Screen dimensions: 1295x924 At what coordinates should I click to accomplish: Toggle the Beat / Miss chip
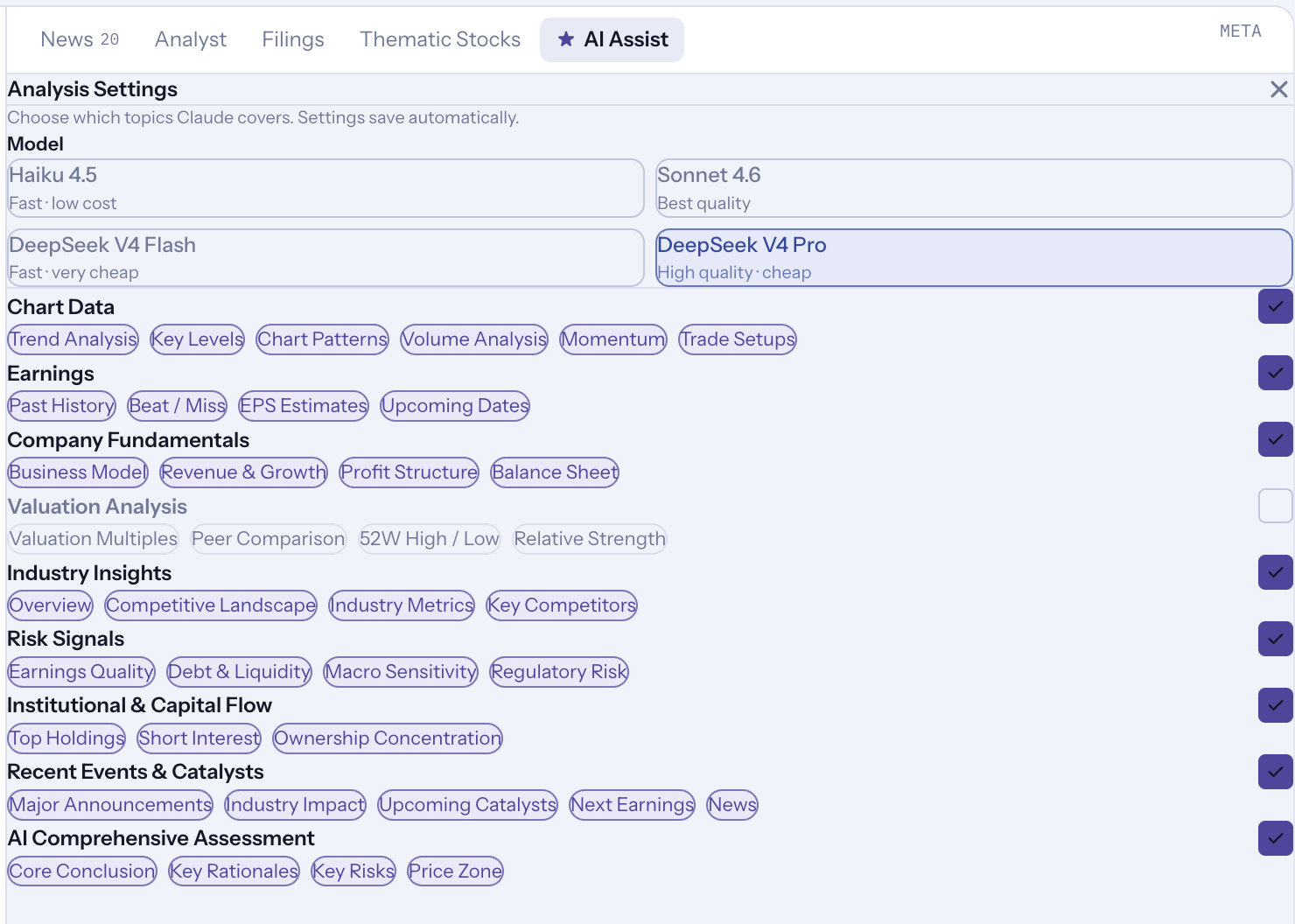tap(178, 406)
